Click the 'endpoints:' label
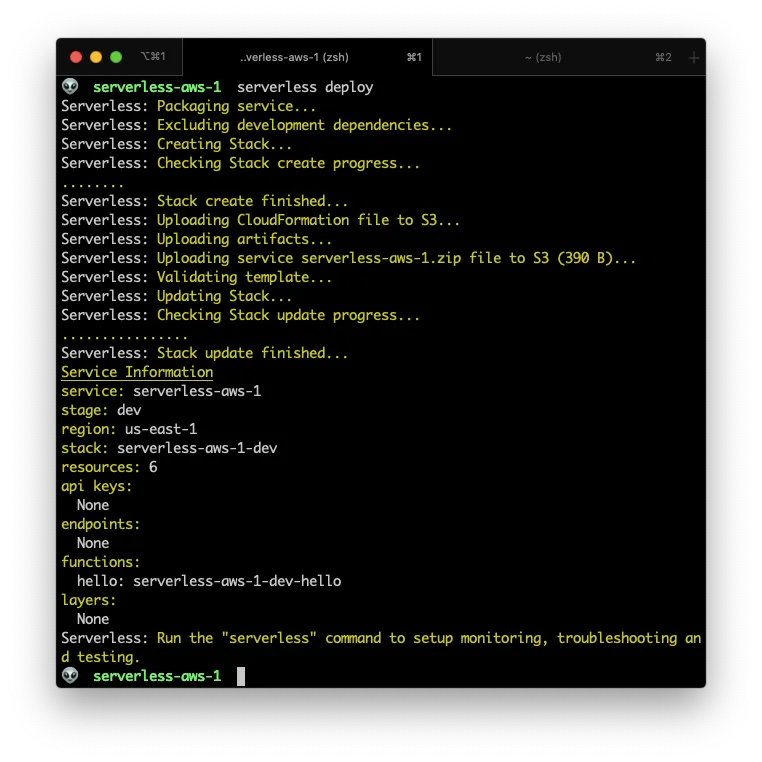762x762 pixels. point(101,524)
